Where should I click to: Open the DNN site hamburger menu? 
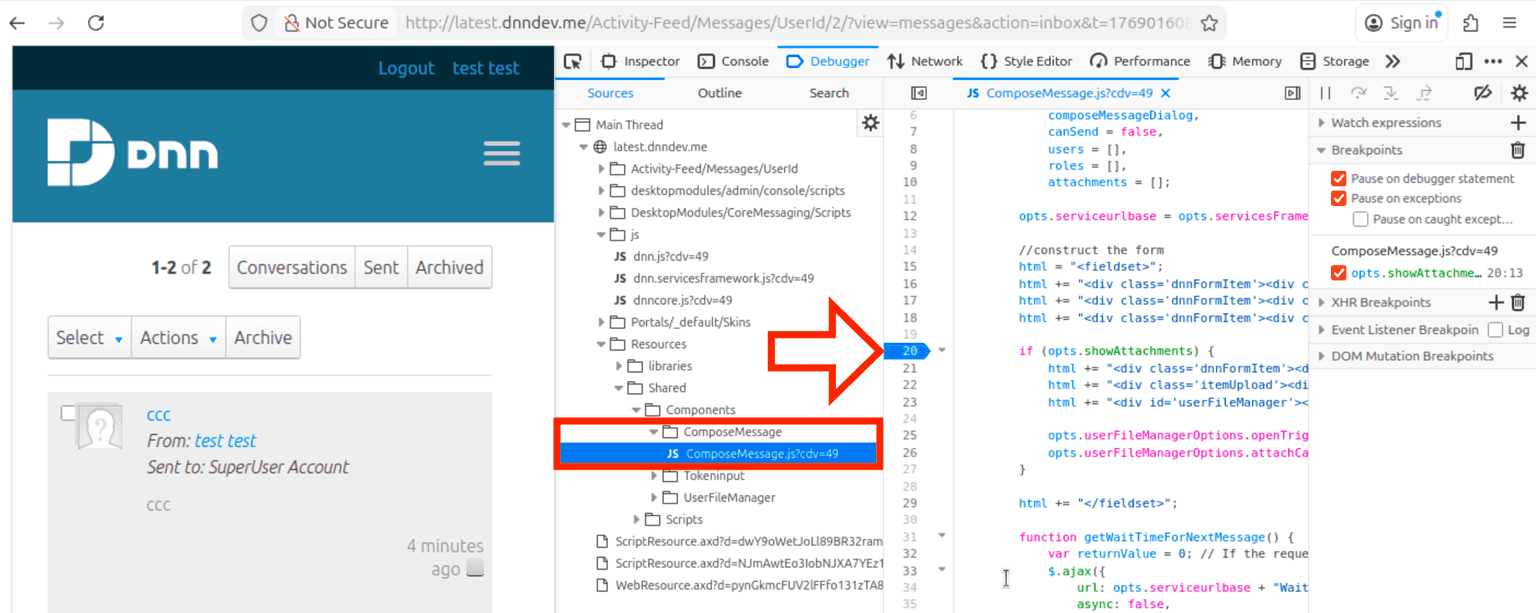pos(501,154)
